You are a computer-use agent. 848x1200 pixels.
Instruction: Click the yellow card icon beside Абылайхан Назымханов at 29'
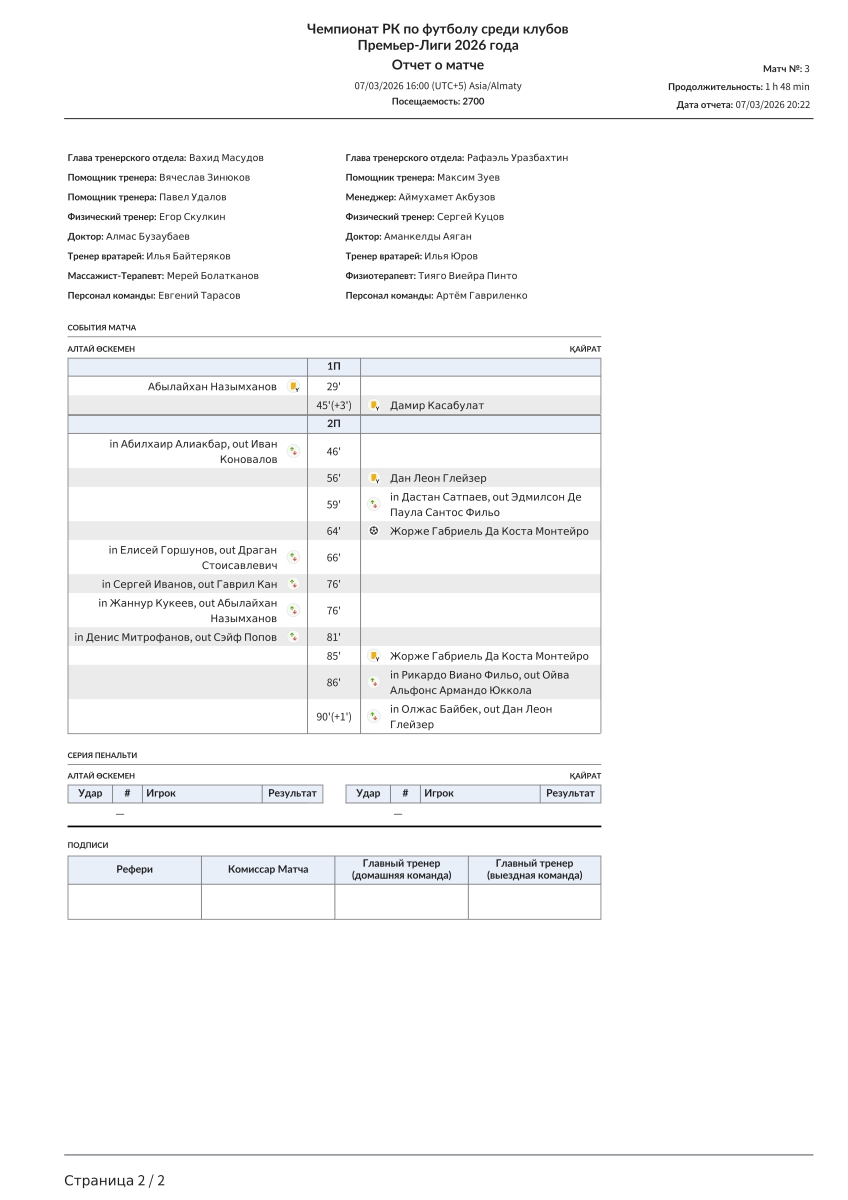click(294, 386)
